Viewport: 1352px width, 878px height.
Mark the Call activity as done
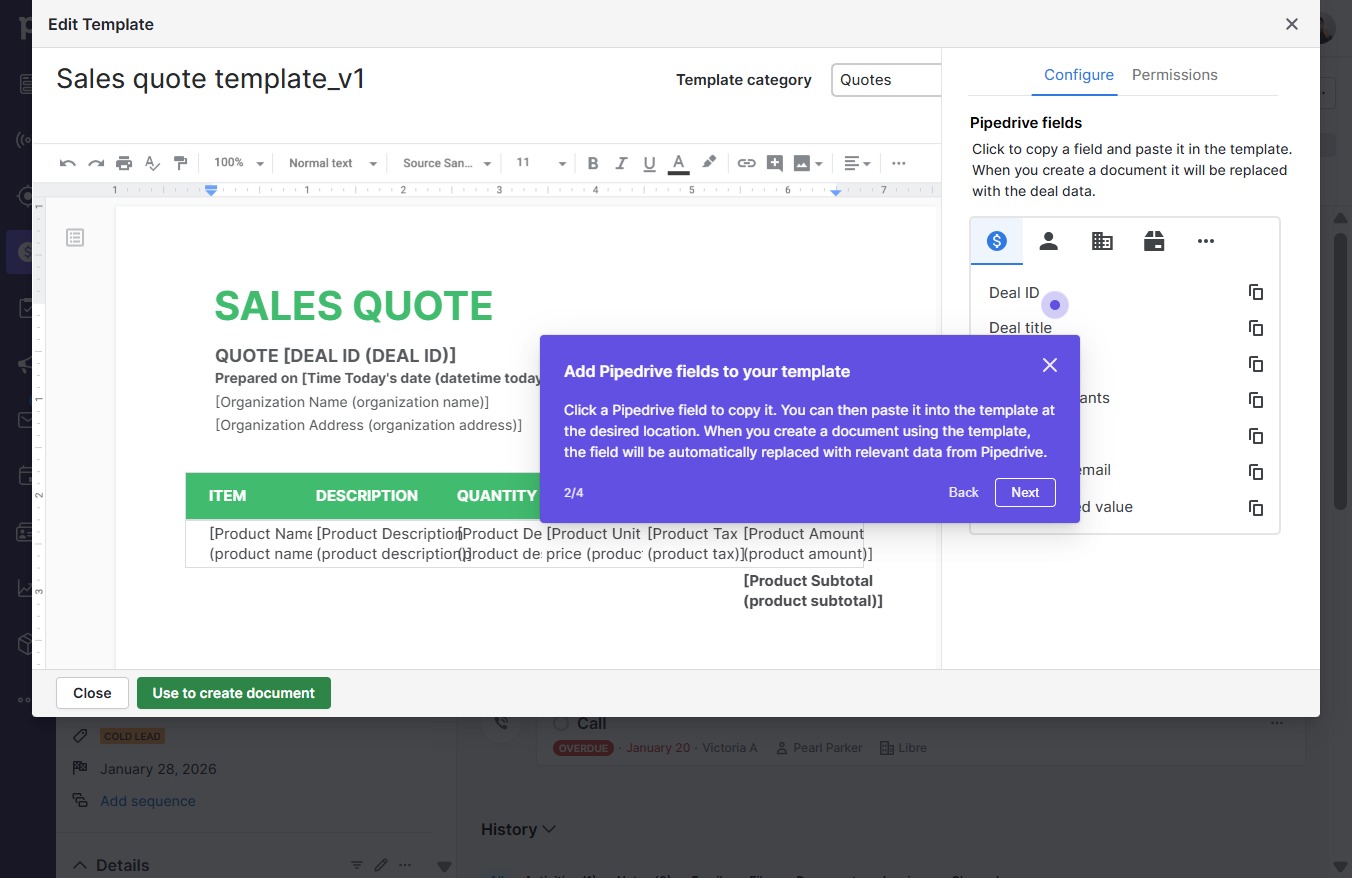click(x=561, y=723)
